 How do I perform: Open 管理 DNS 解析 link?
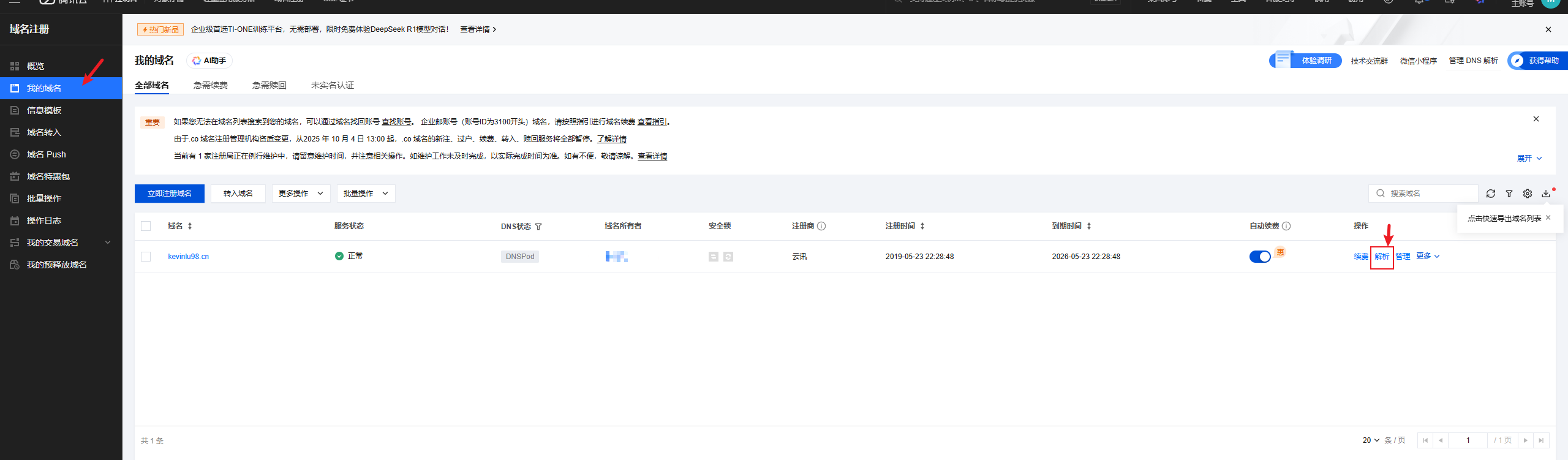(1474, 61)
